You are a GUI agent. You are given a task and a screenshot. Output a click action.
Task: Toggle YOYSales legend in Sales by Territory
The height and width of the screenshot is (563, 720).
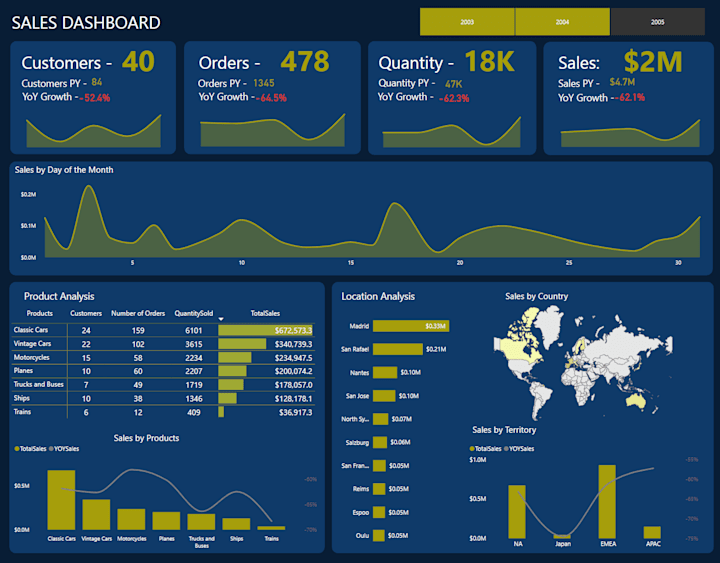519,449
